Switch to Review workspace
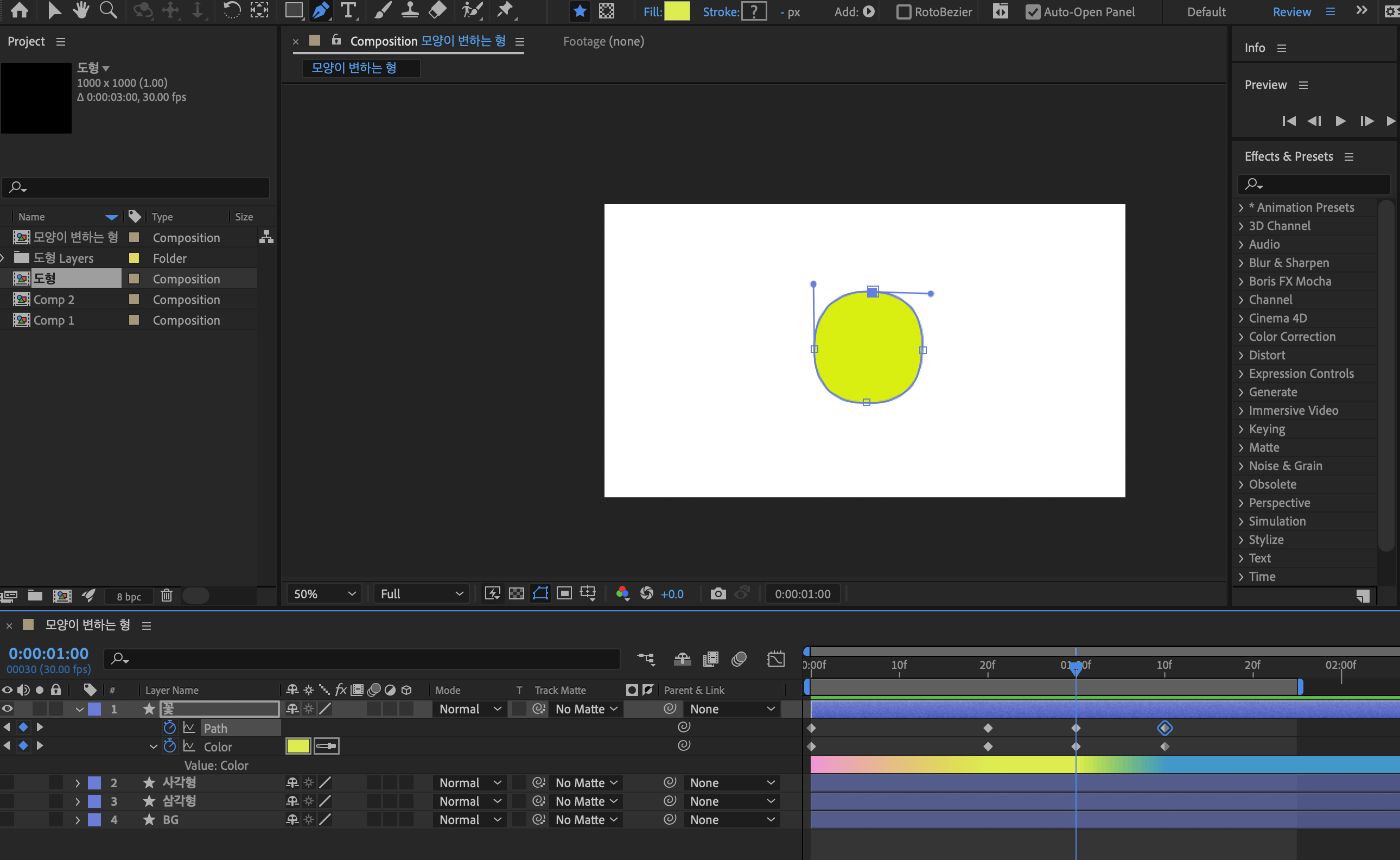Screen dimensions: 1400x860 coord(1291,12)
